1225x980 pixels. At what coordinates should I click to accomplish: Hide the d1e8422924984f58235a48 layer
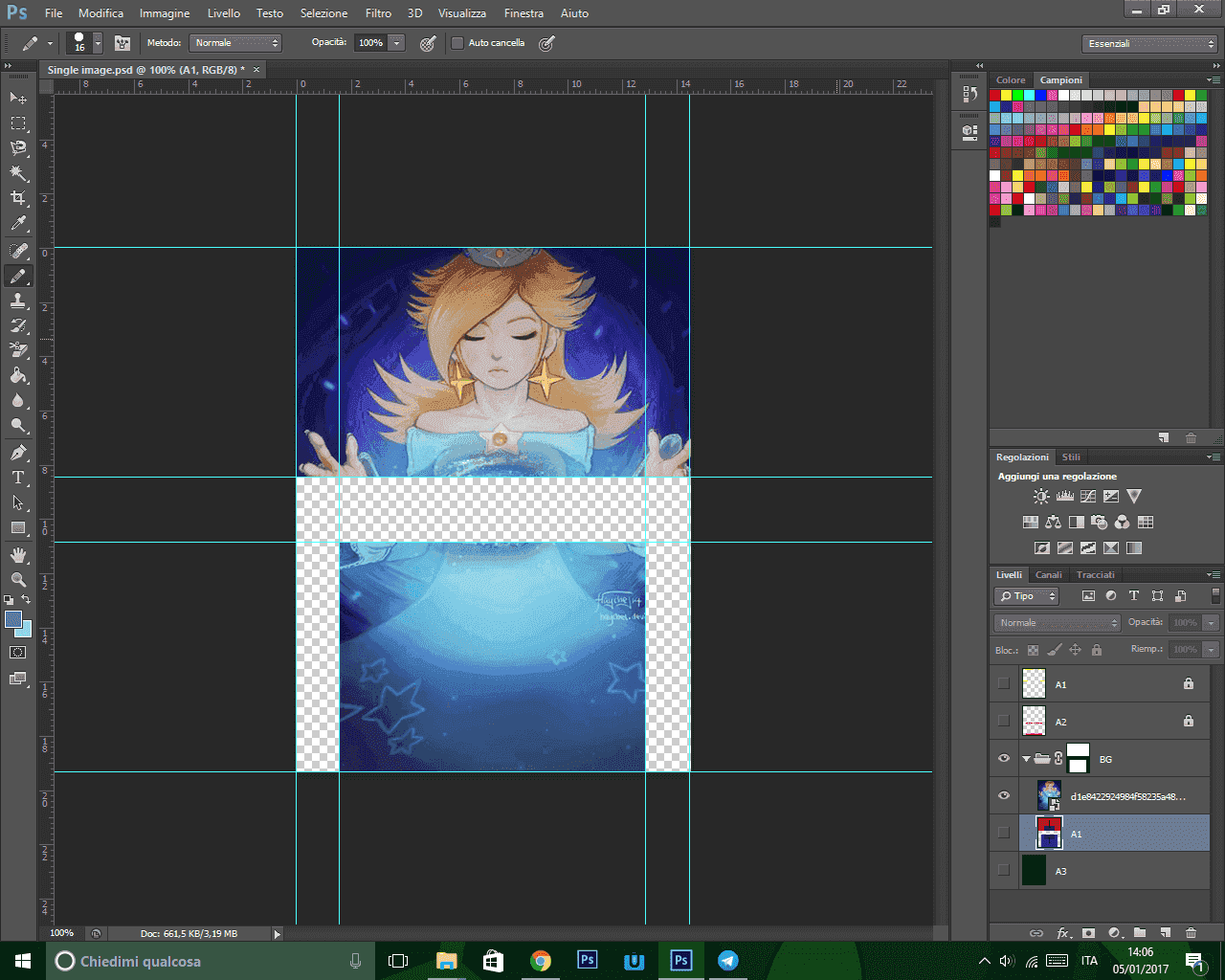(x=1004, y=796)
